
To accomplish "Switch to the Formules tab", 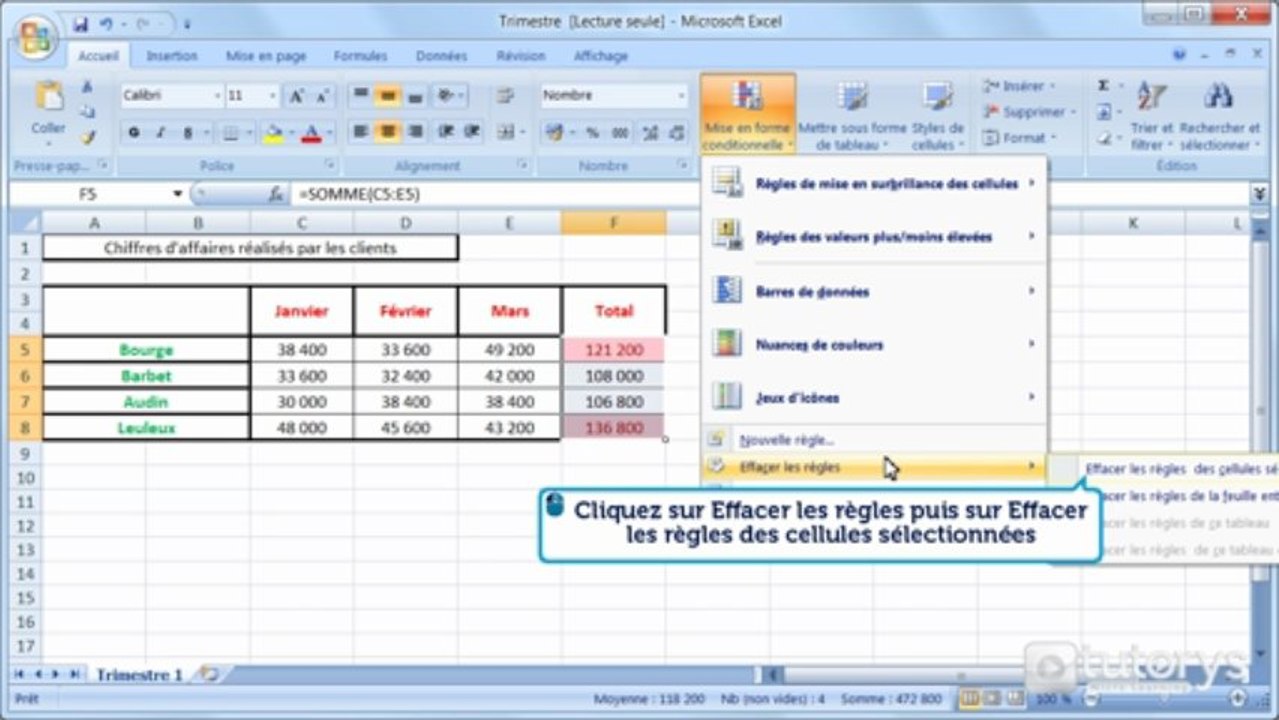I will click(360, 56).
